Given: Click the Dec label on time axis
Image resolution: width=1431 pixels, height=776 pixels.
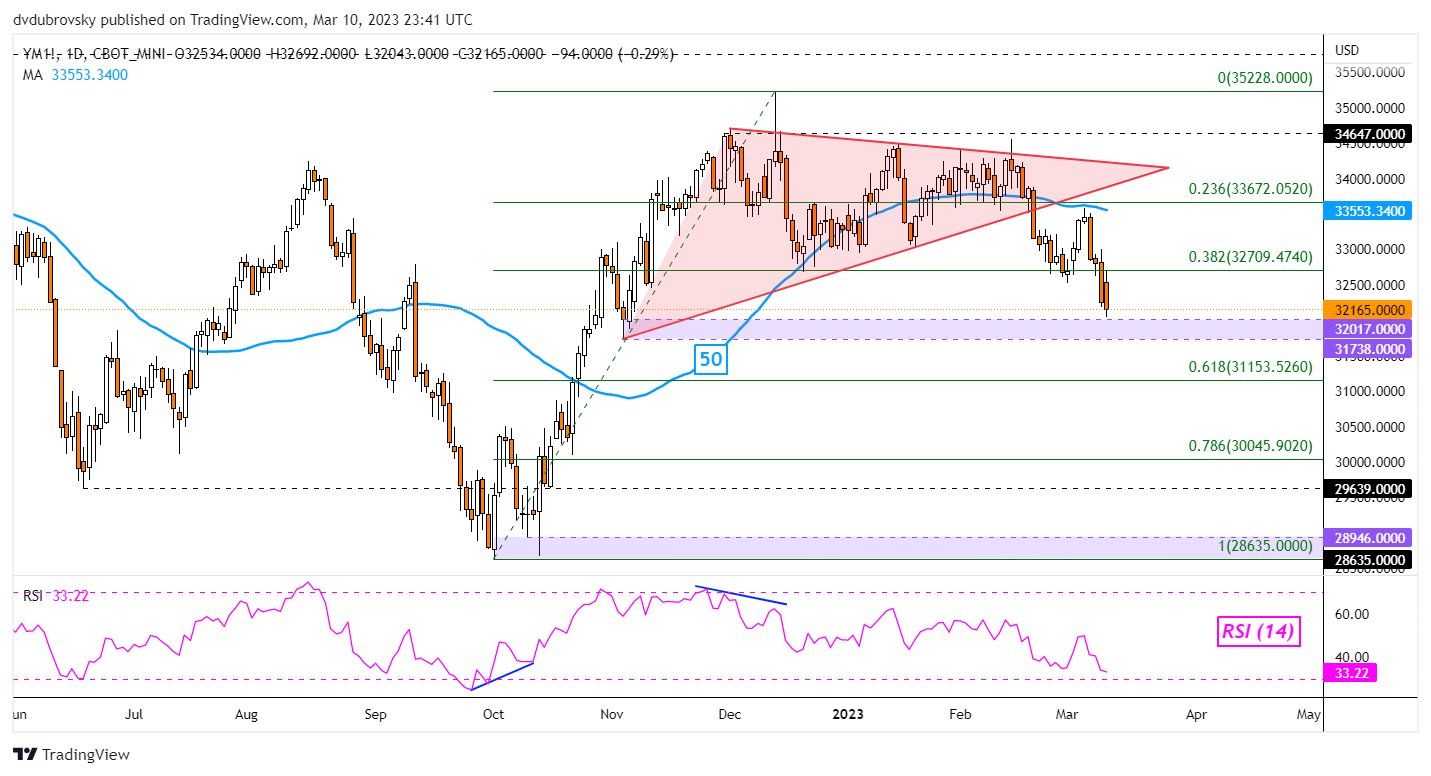Looking at the screenshot, I should click(x=729, y=714).
